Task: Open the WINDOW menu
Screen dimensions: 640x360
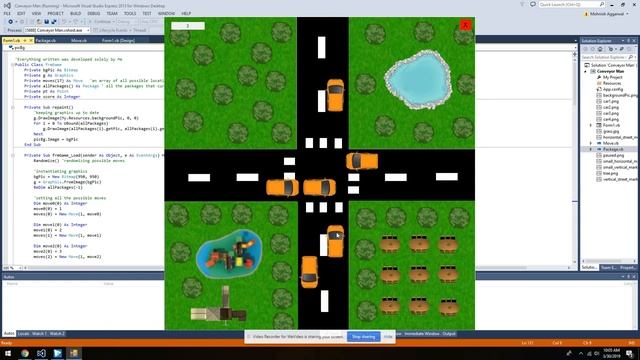Action: tap(166, 13)
